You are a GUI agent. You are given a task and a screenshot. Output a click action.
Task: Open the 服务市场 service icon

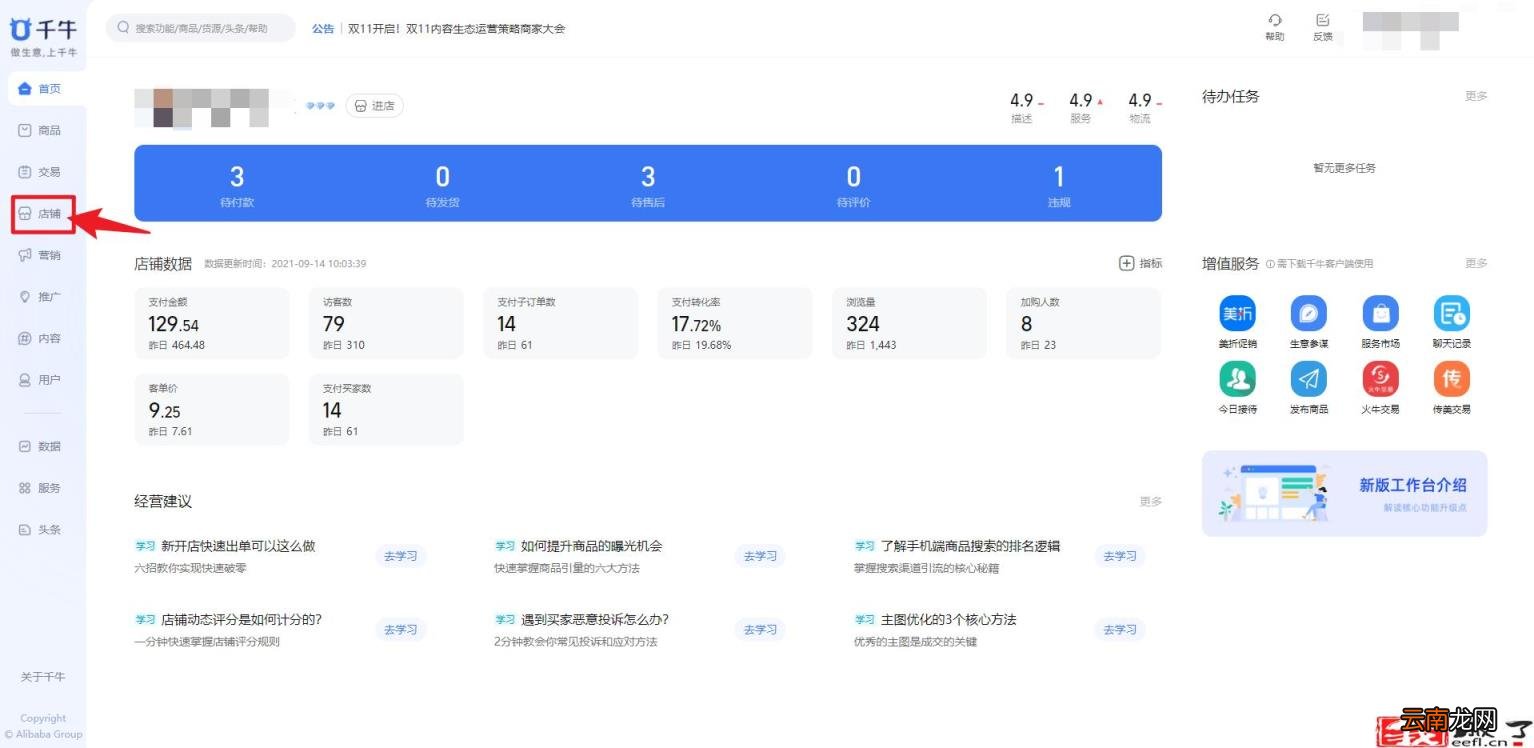[1380, 314]
